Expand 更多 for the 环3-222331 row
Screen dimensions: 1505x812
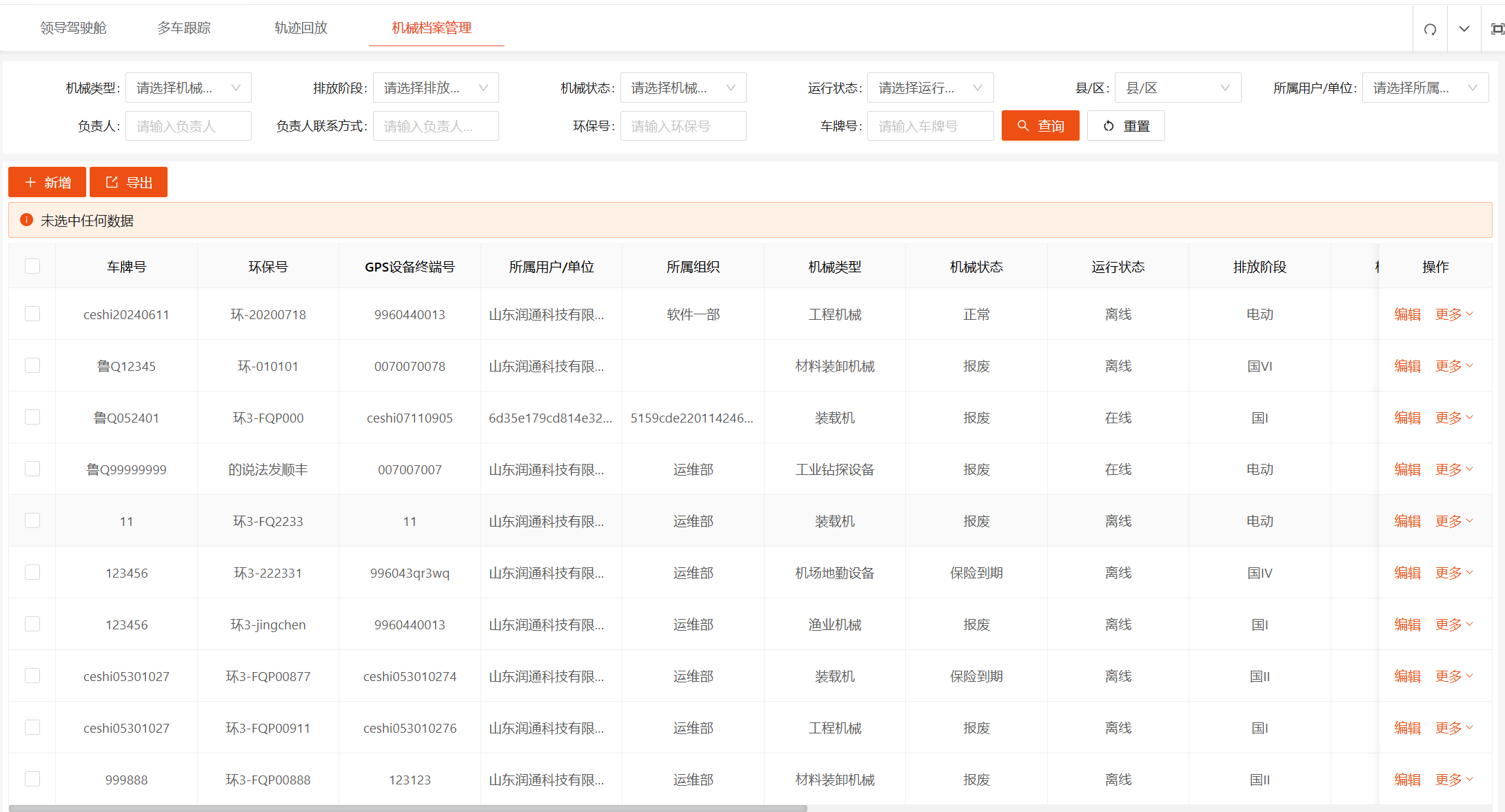[1454, 573]
